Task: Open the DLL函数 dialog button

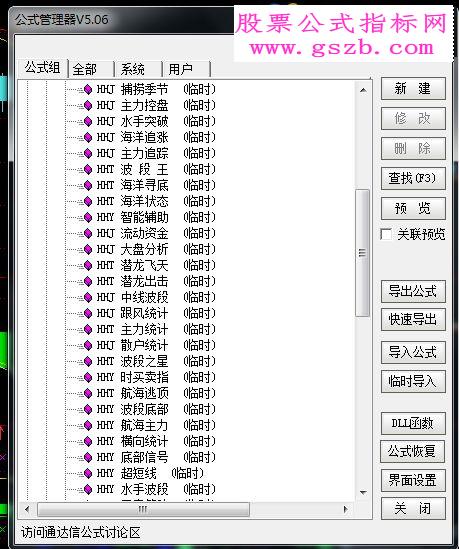Action: tap(413, 423)
